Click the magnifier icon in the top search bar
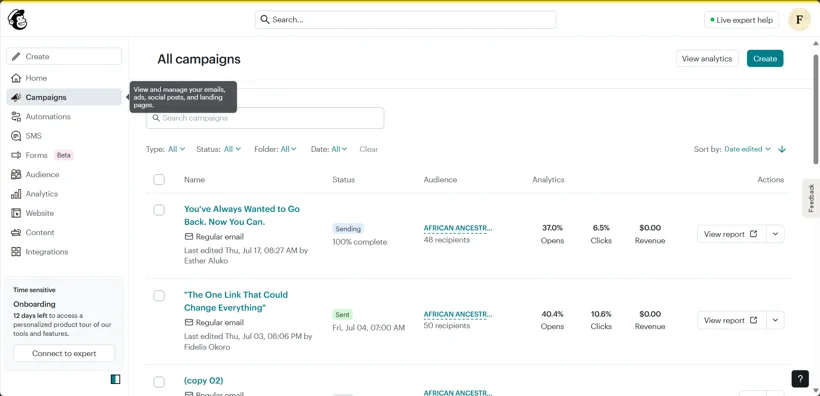Image resolution: width=820 pixels, height=396 pixels. click(265, 20)
